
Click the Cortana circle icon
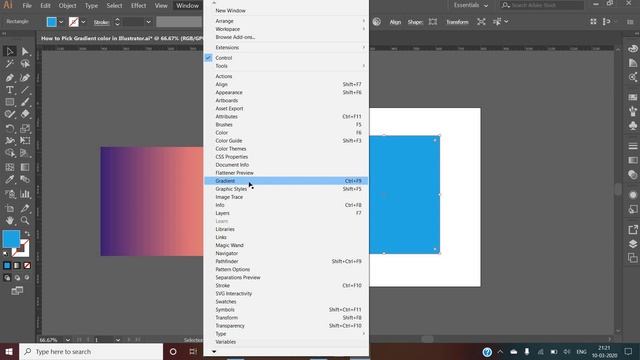(x=173, y=351)
